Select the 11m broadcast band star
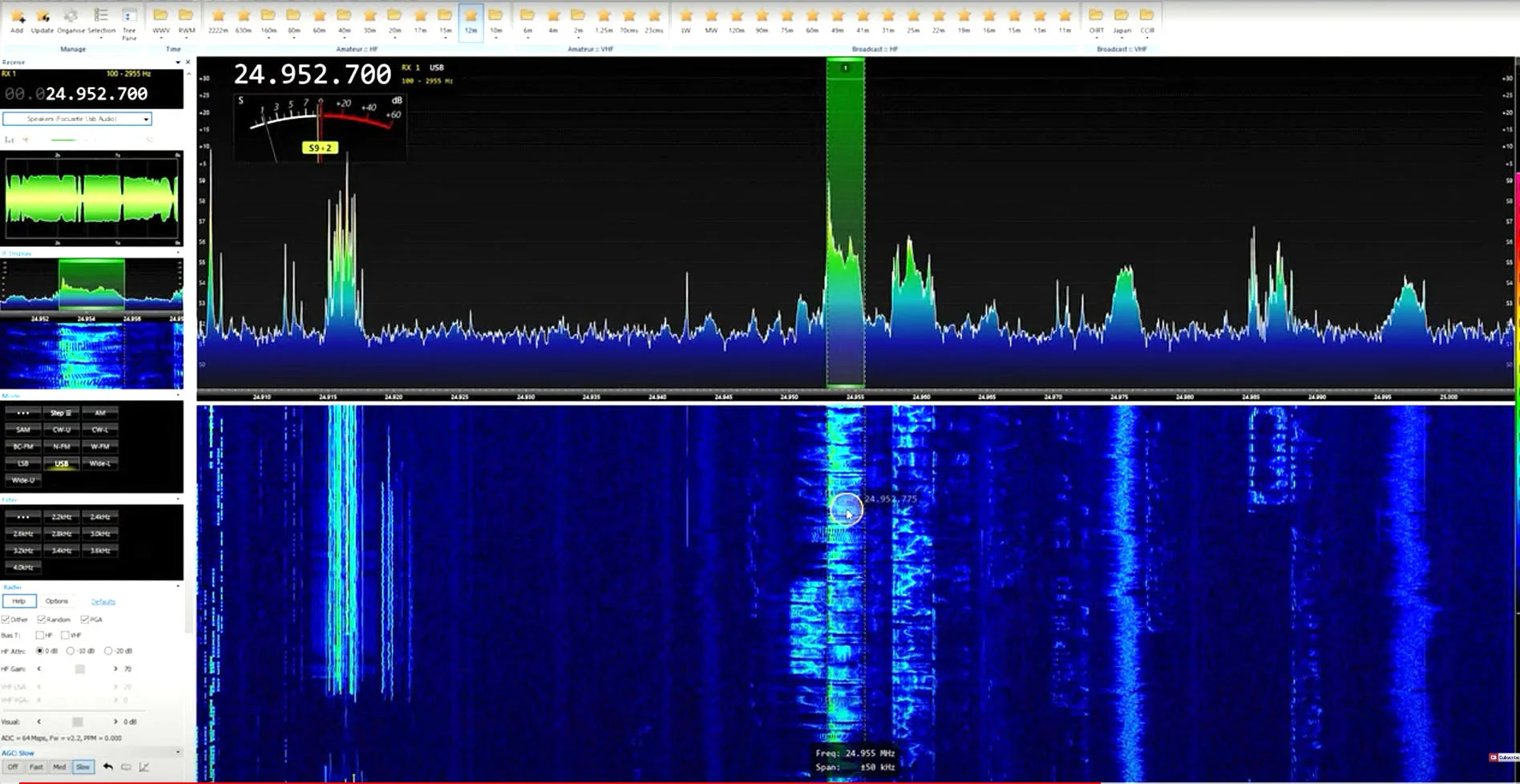The width and height of the screenshot is (1520, 784). 1065,16
